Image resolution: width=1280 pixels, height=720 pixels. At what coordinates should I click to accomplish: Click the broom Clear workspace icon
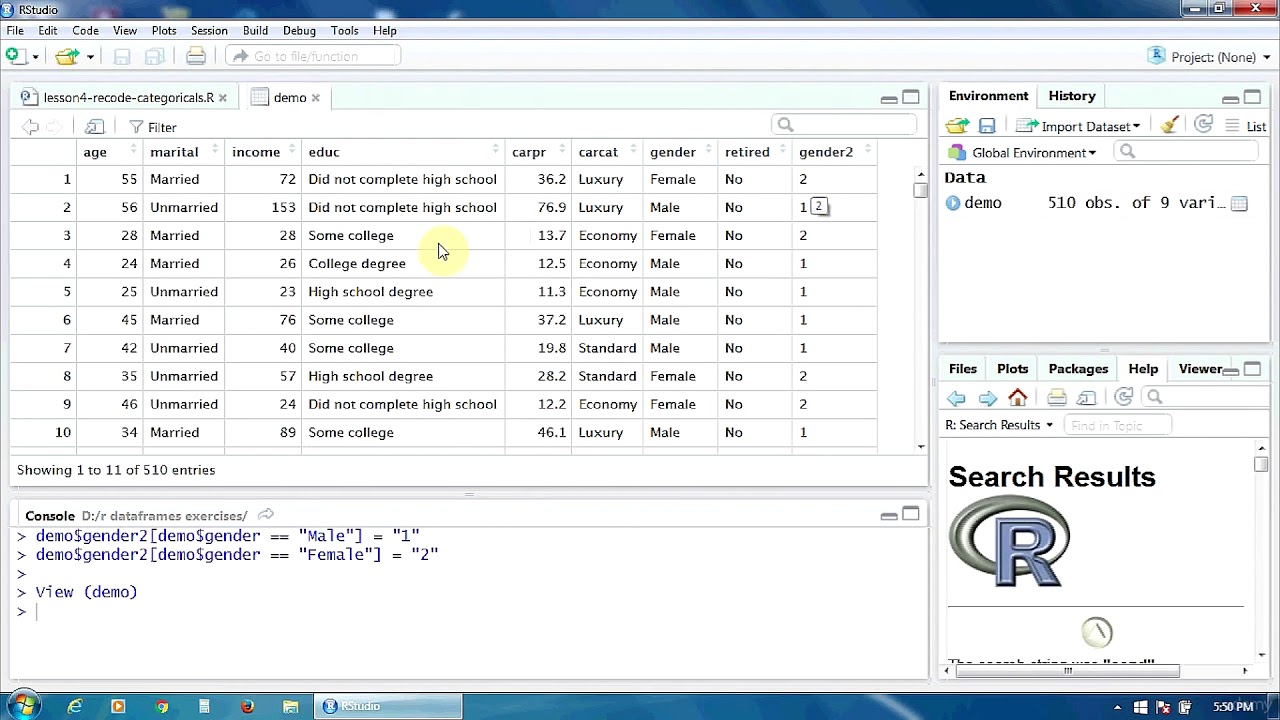click(1168, 125)
